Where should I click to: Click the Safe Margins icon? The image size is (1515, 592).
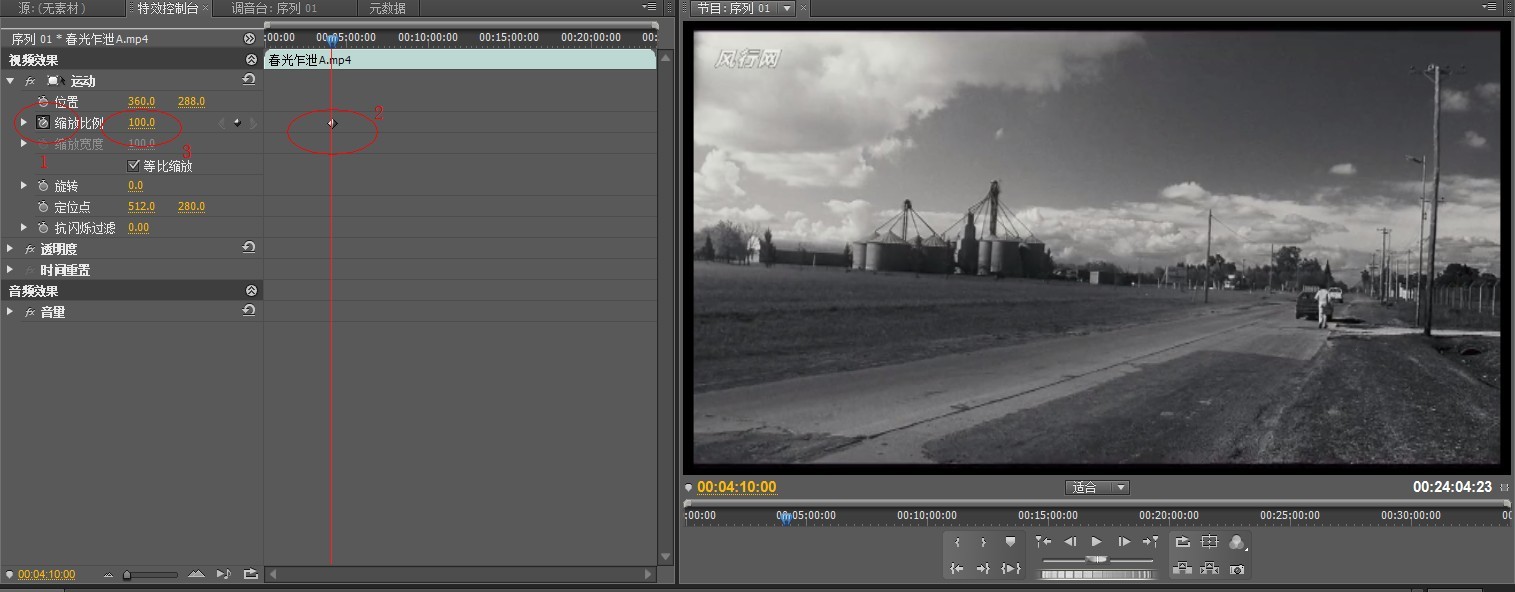[x=1210, y=542]
